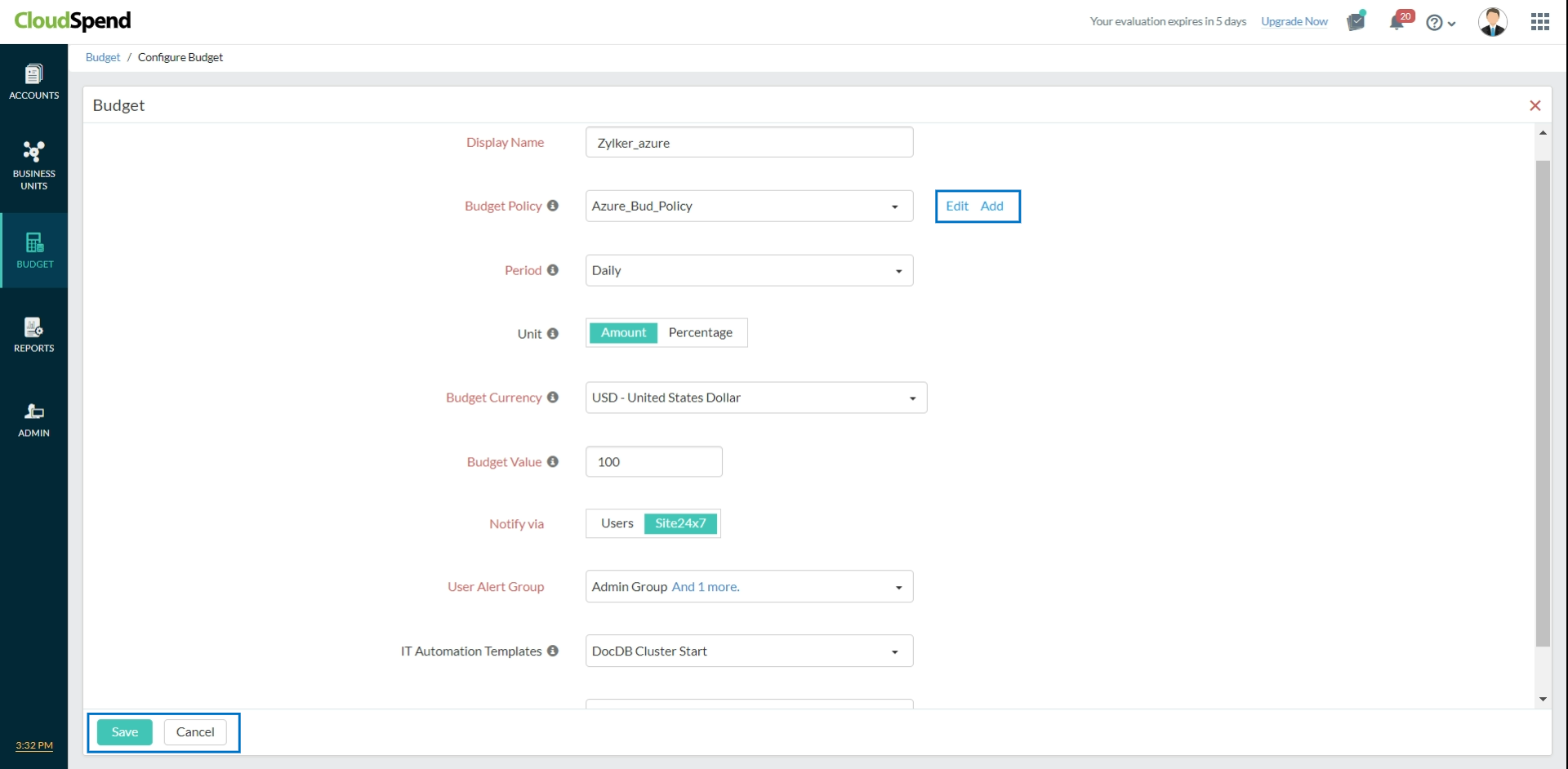Open the apps grid launcher
Viewport: 1568px width, 769px height.
pos(1539,22)
